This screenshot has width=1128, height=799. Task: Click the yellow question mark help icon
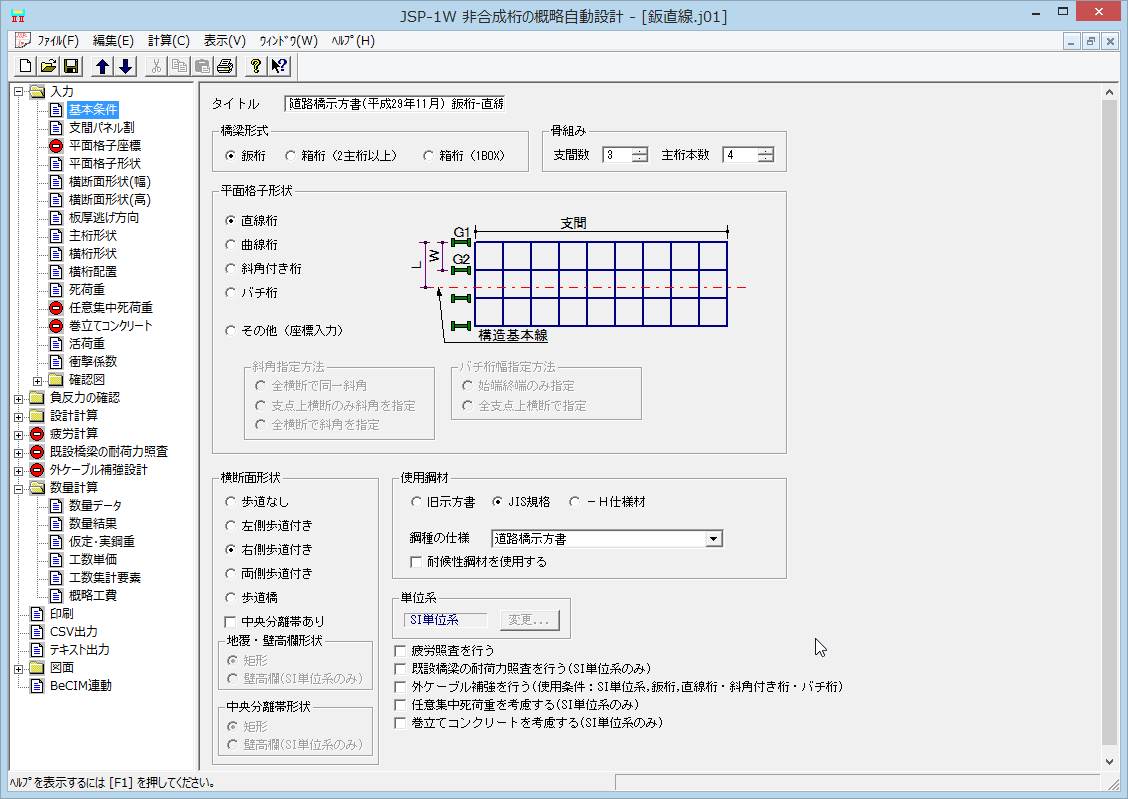(256, 67)
